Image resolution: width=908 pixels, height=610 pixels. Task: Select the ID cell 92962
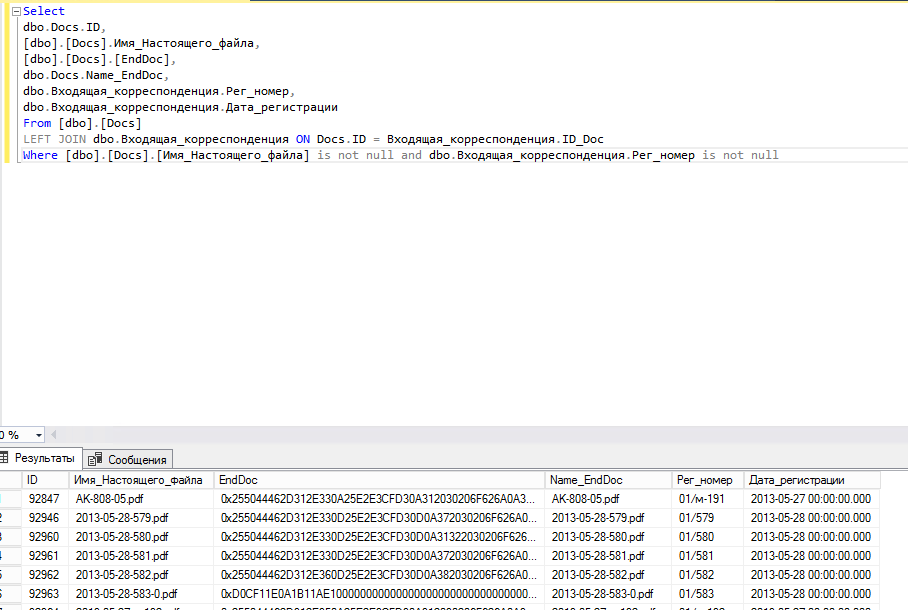click(x=45, y=575)
